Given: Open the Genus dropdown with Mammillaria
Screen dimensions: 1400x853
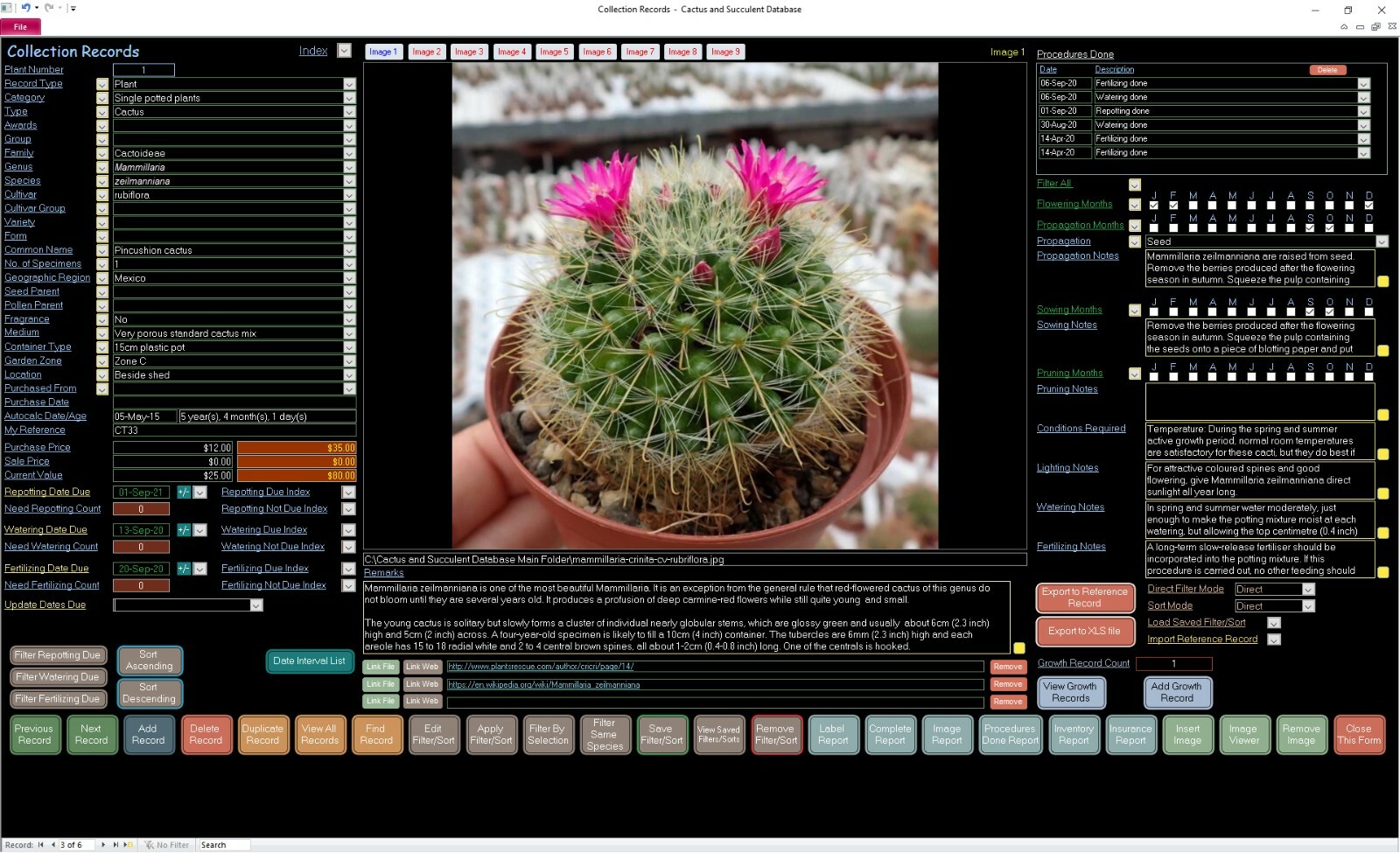Looking at the screenshot, I should [x=349, y=167].
